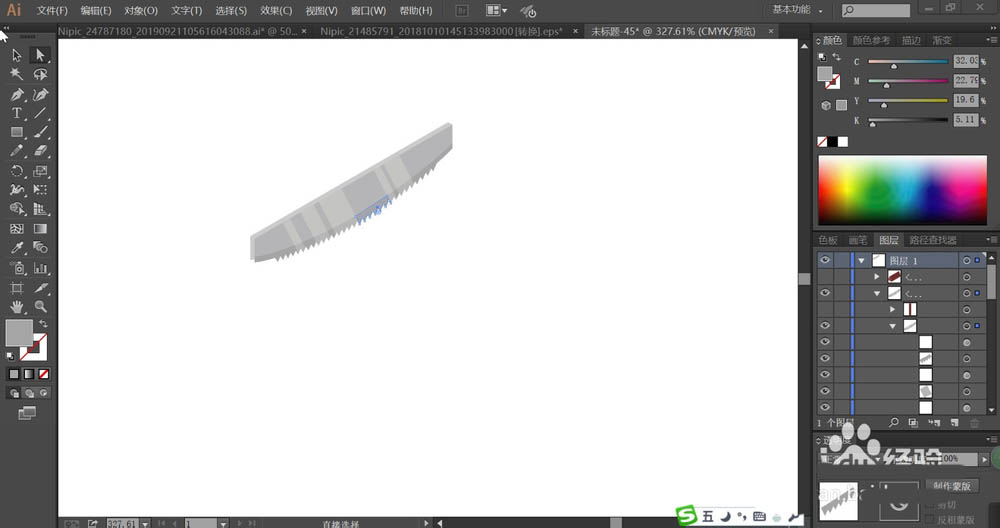Viewport: 1000px width, 528px height.
Task: Select the Eraser tool
Action: (x=40, y=152)
